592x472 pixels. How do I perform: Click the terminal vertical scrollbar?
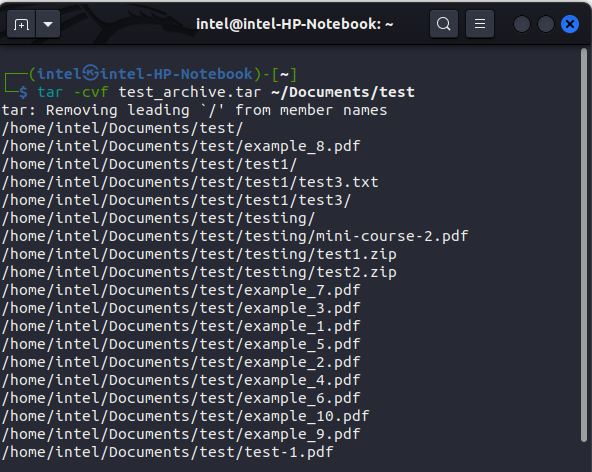click(584, 245)
